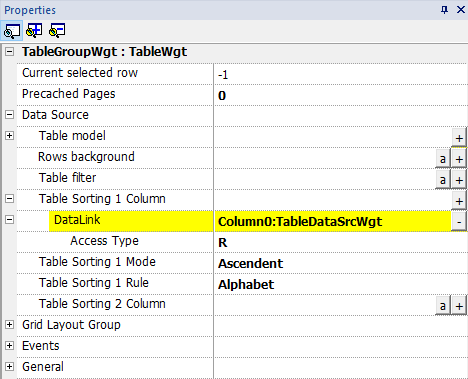This screenshot has width=468, height=379.
Task: Click the Precached Pages value field
Action: click(341, 95)
